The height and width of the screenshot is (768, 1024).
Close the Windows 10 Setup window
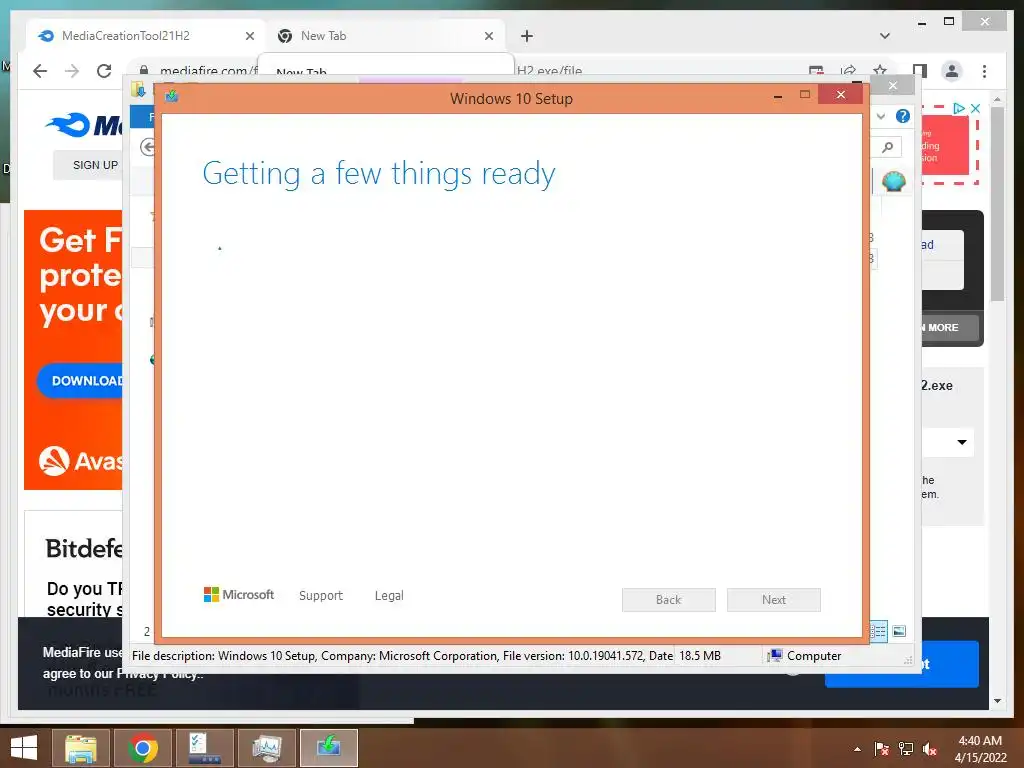tap(840, 95)
